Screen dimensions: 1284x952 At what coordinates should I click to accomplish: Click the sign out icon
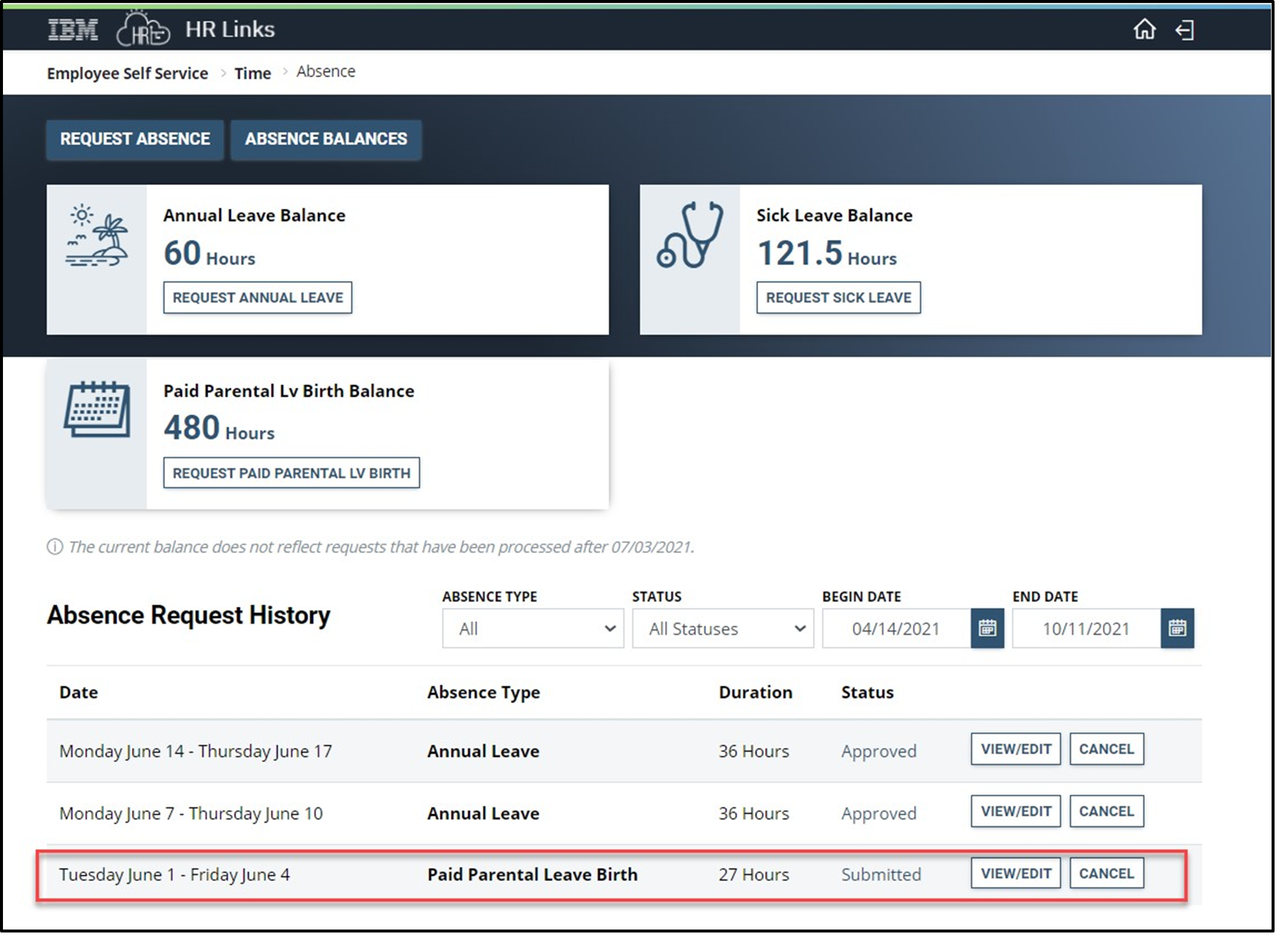coord(1185,30)
